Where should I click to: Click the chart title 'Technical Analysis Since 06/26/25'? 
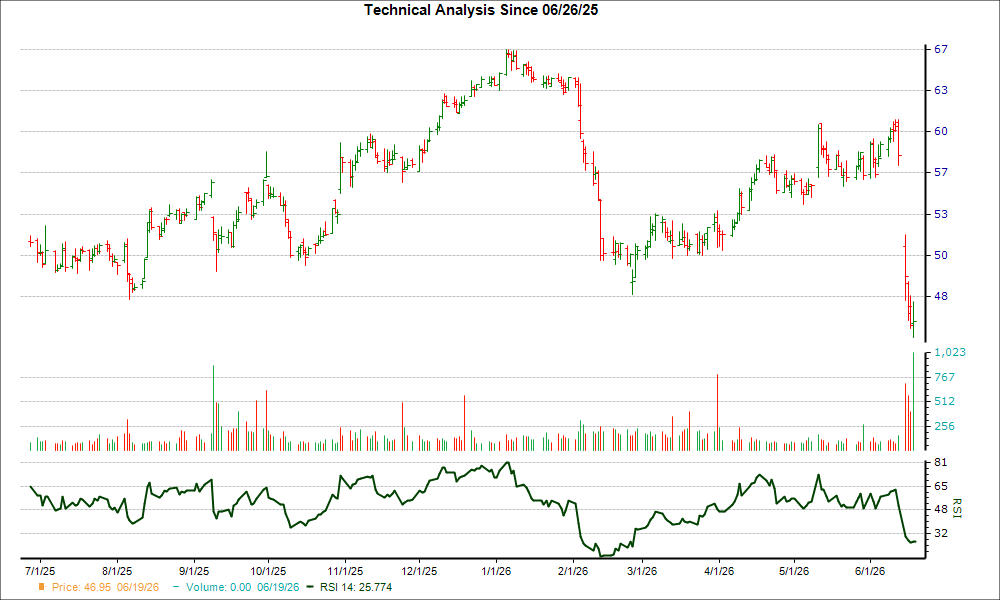(481, 10)
